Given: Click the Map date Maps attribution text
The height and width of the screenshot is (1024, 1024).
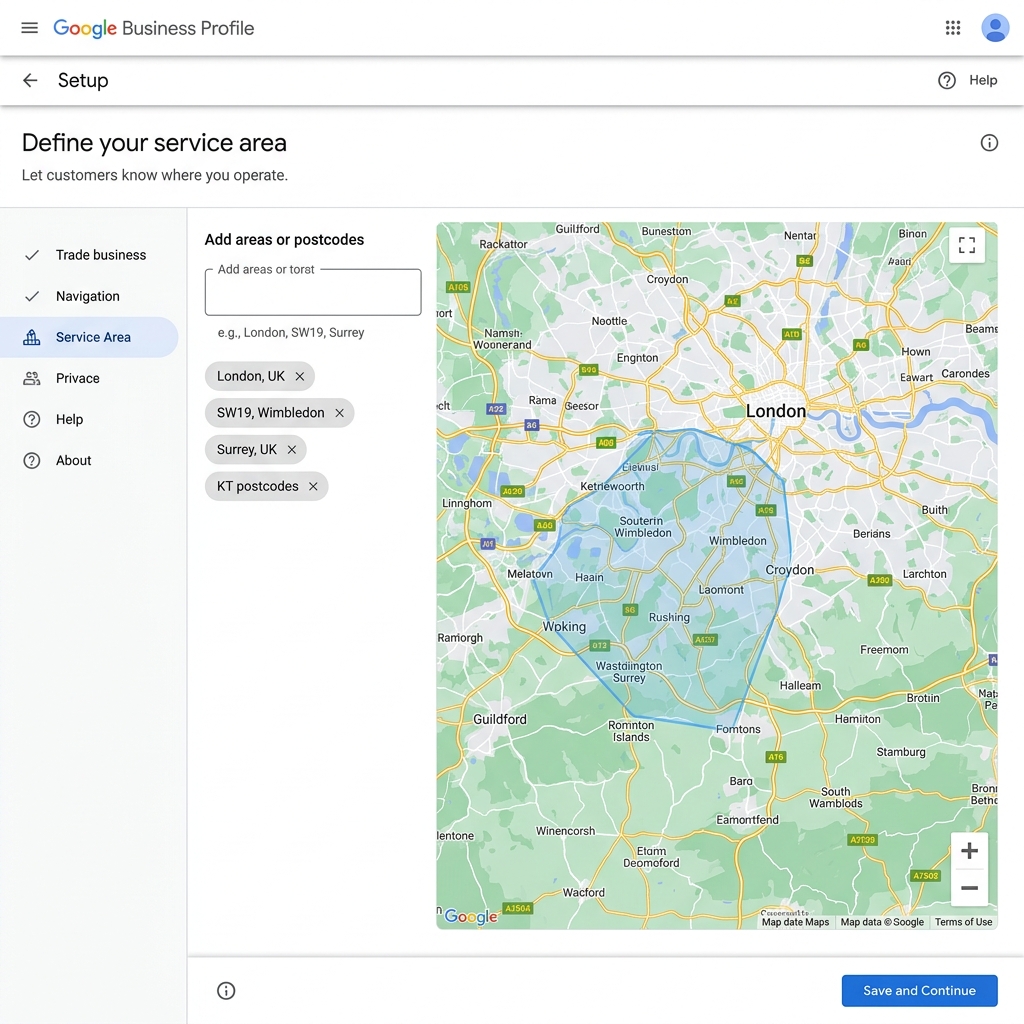Looking at the screenshot, I should pyautogui.click(x=795, y=922).
